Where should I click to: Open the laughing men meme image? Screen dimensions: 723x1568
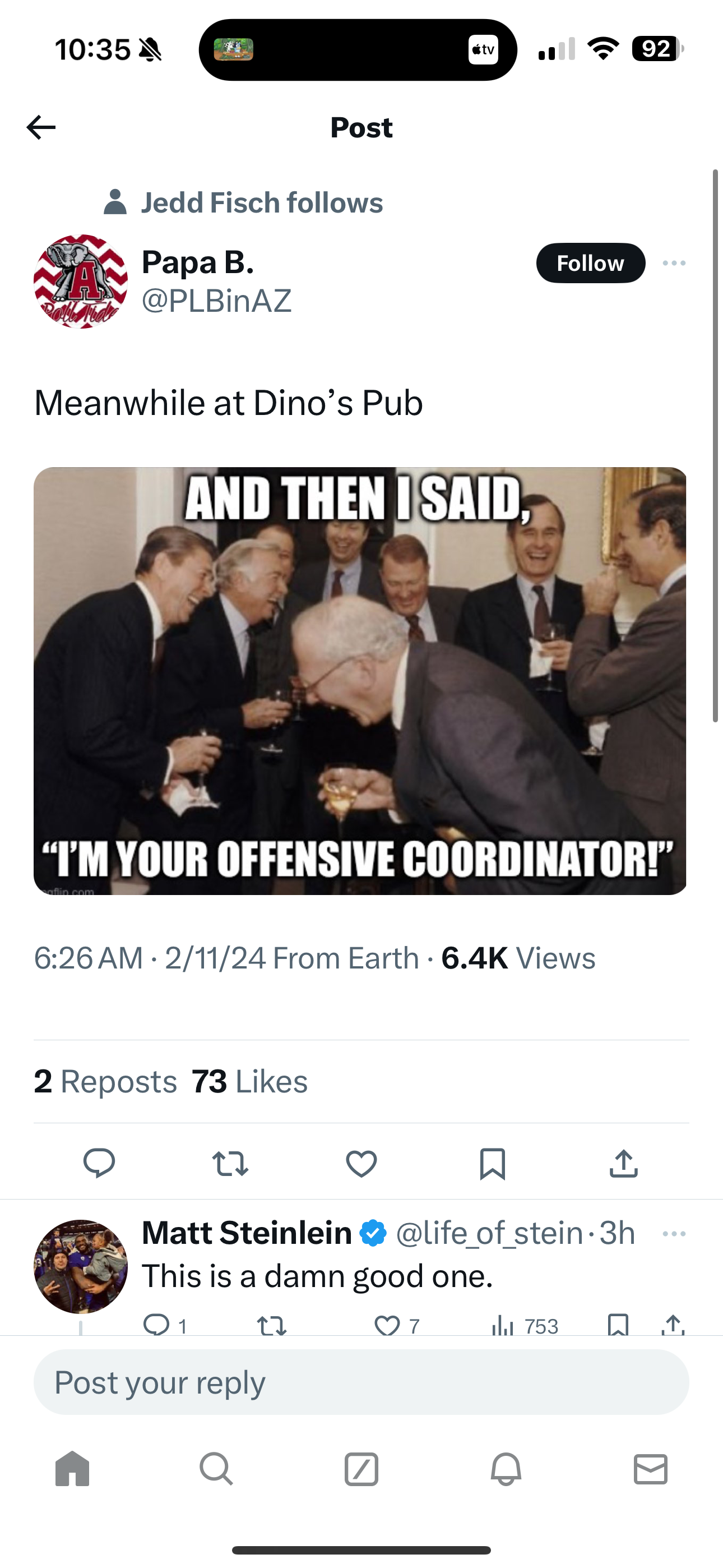(x=360, y=680)
